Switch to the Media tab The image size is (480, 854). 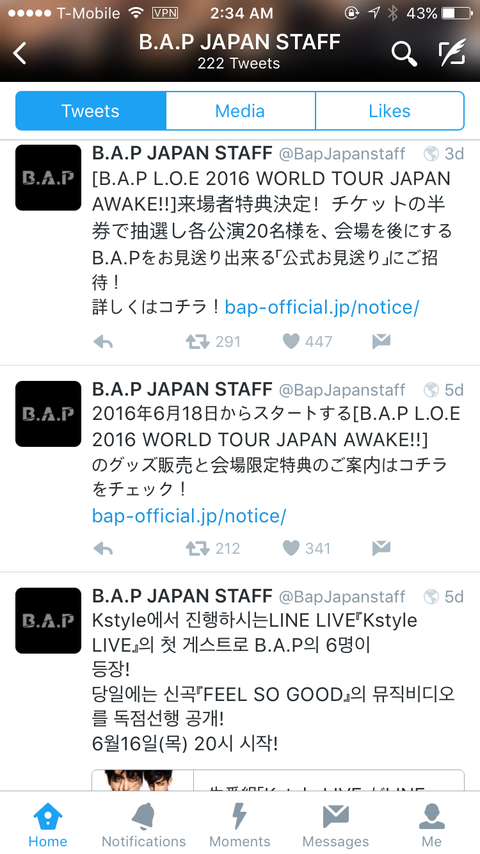click(x=240, y=111)
